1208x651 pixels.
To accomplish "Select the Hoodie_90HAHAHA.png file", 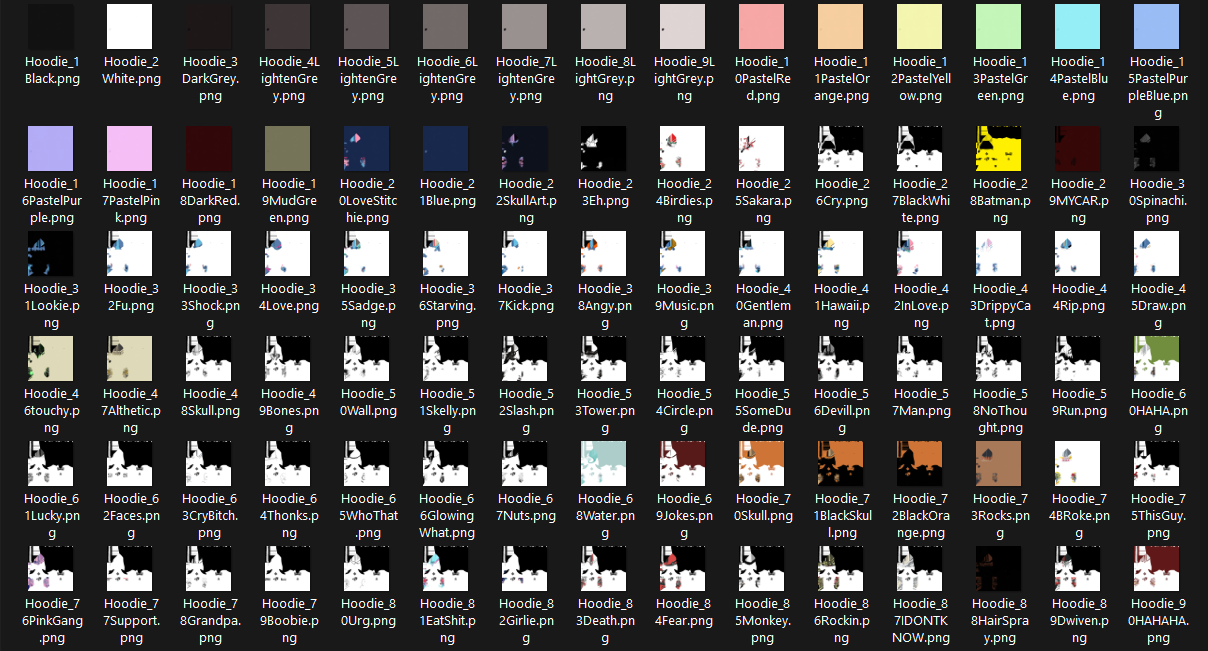I will pyautogui.click(x=1155, y=570).
